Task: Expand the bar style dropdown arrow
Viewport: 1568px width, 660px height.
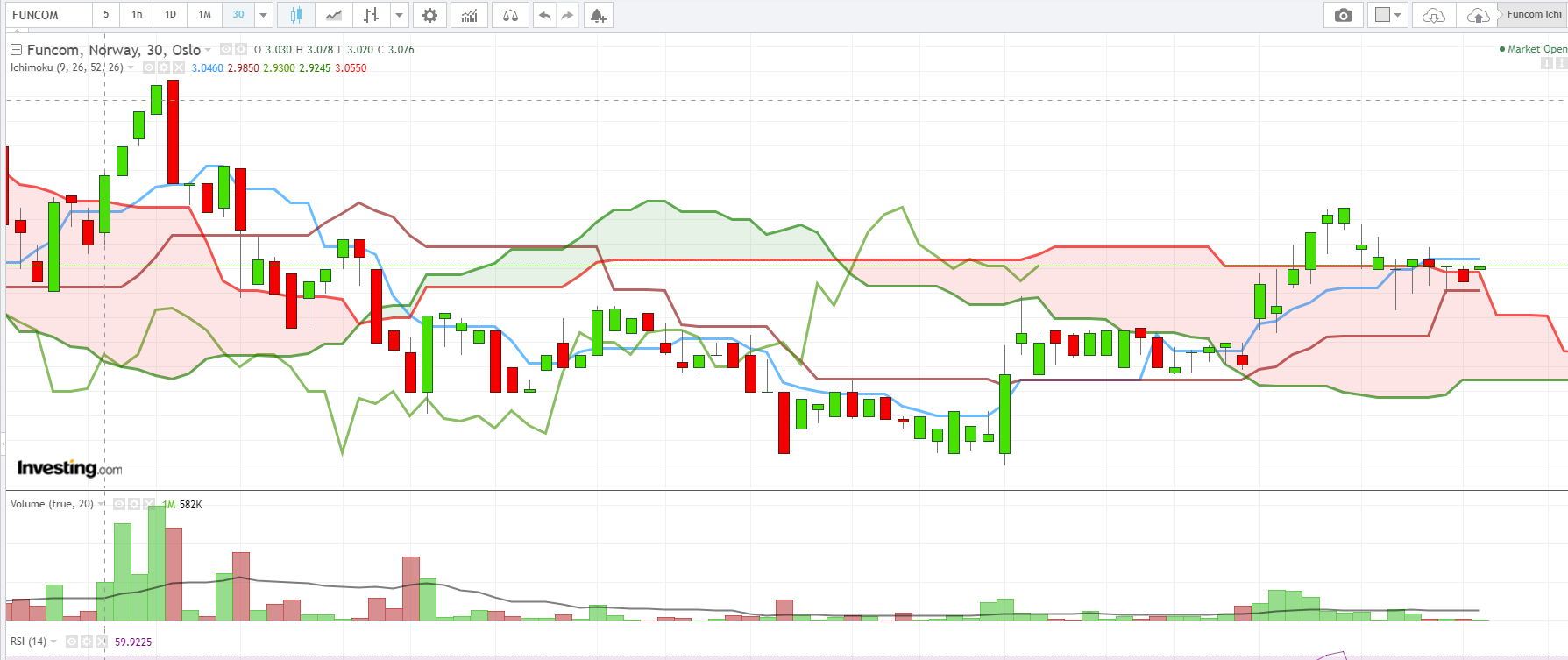Action: (x=399, y=15)
